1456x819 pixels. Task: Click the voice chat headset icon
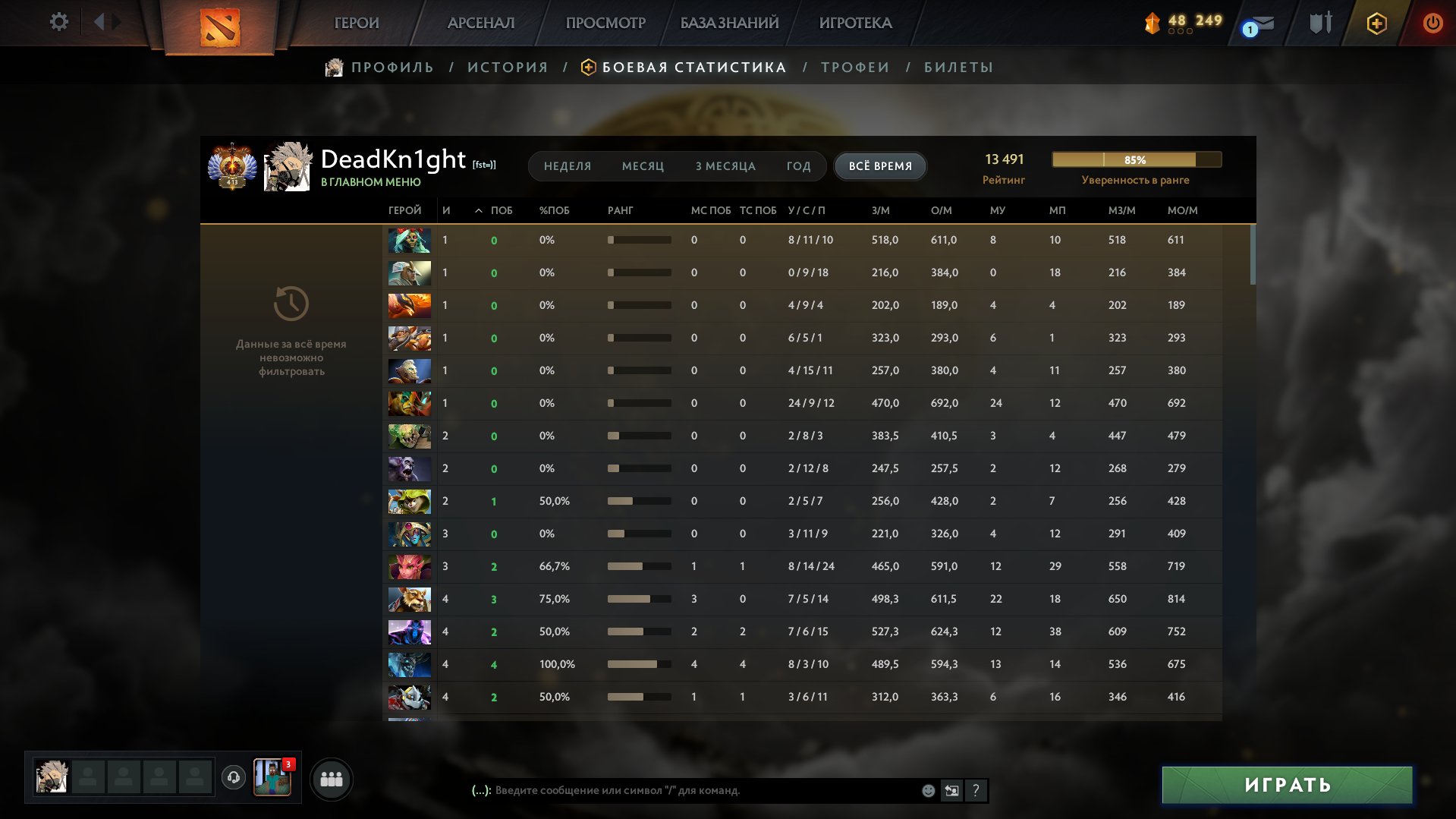click(x=234, y=777)
